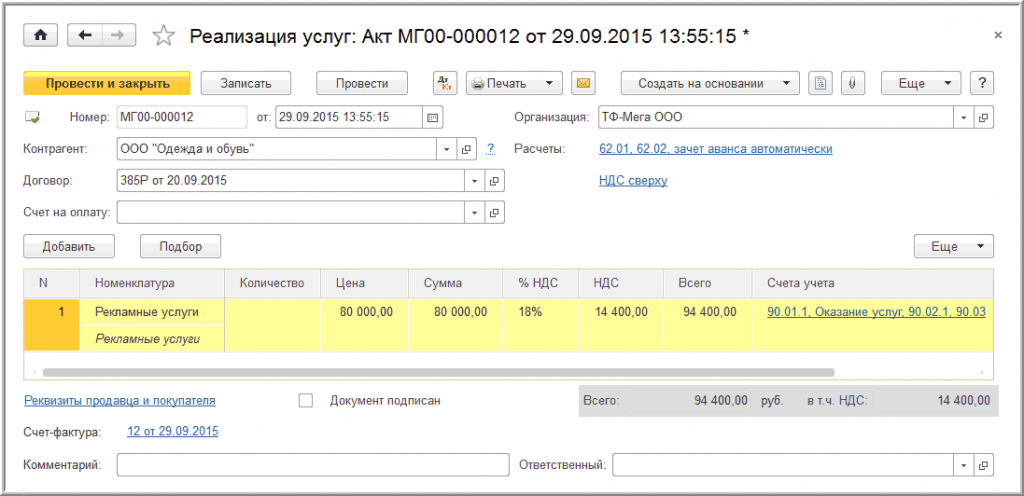Open calendar picker in date field
Viewport: 1024px width, 496px height.
pos(432,118)
